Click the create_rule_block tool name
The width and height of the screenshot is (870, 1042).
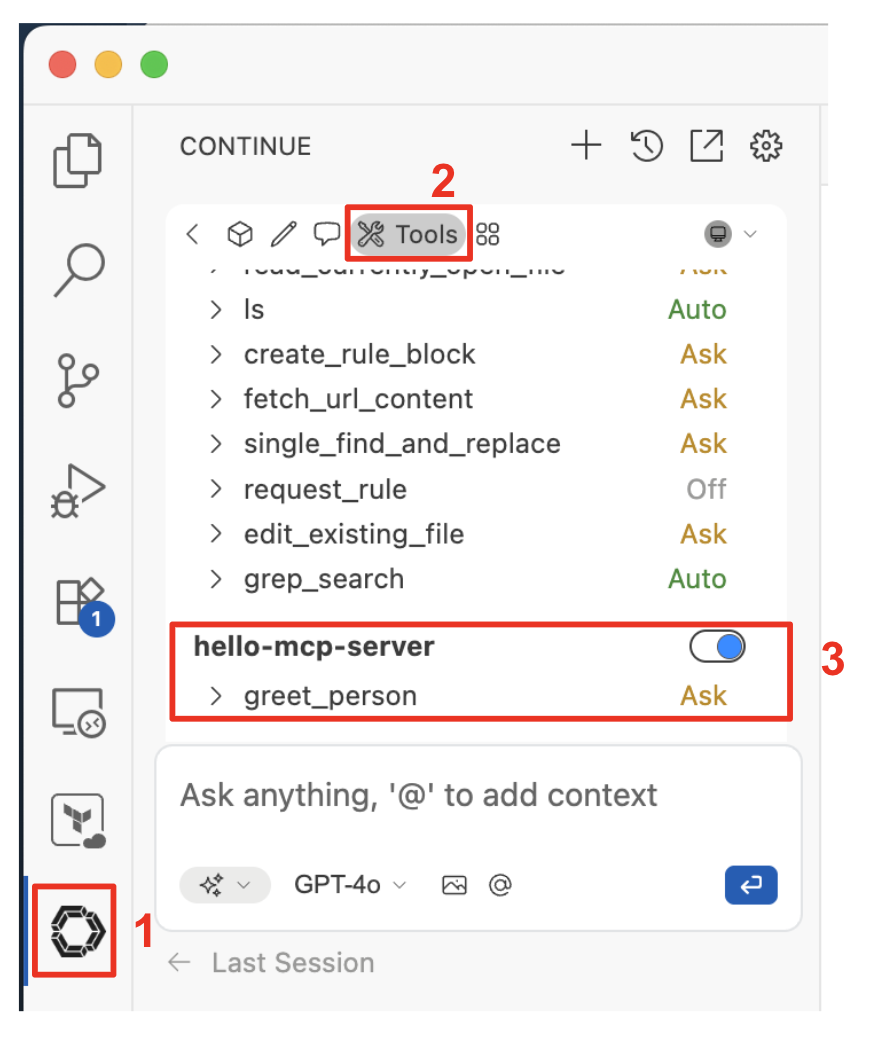click(x=360, y=354)
